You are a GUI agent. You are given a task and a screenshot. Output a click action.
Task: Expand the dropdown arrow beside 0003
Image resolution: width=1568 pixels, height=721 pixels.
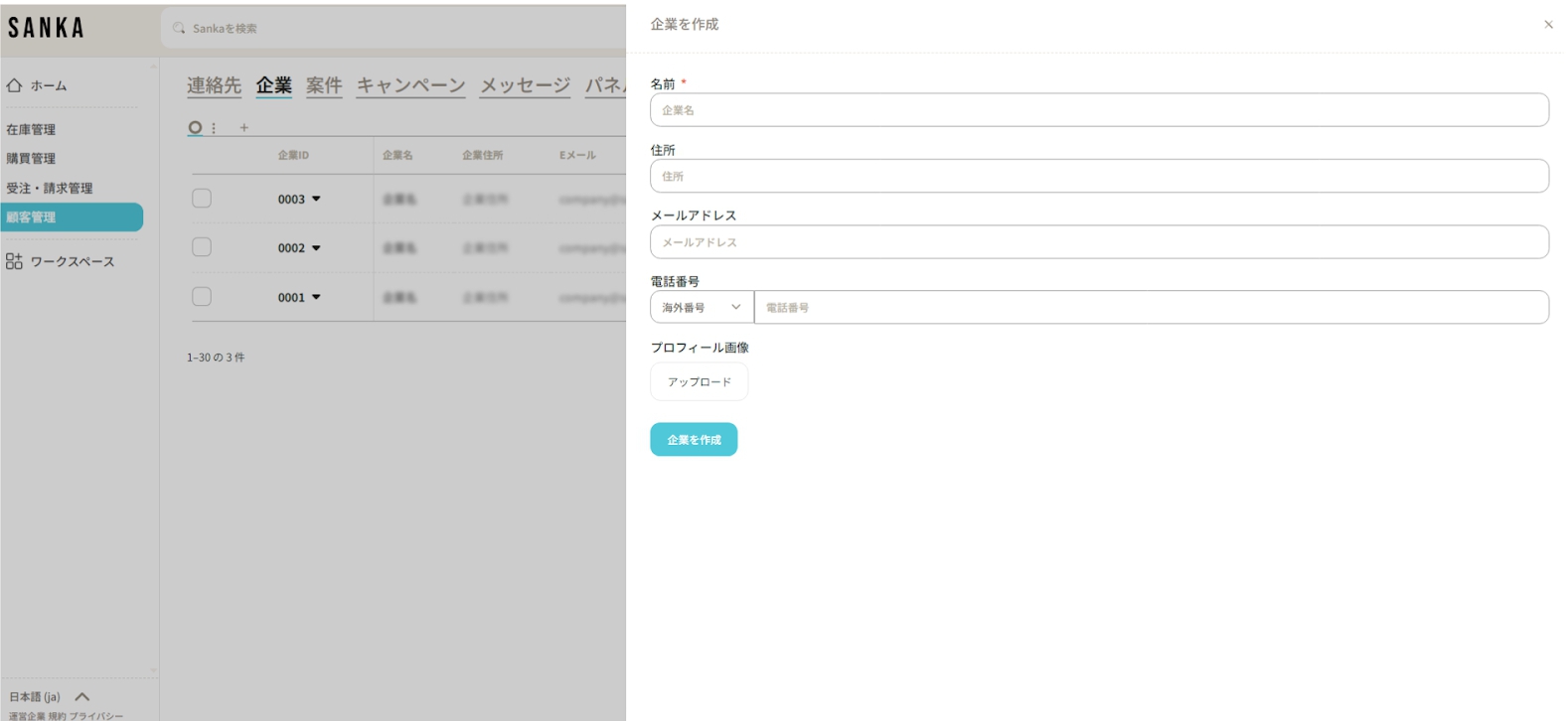[x=316, y=200]
